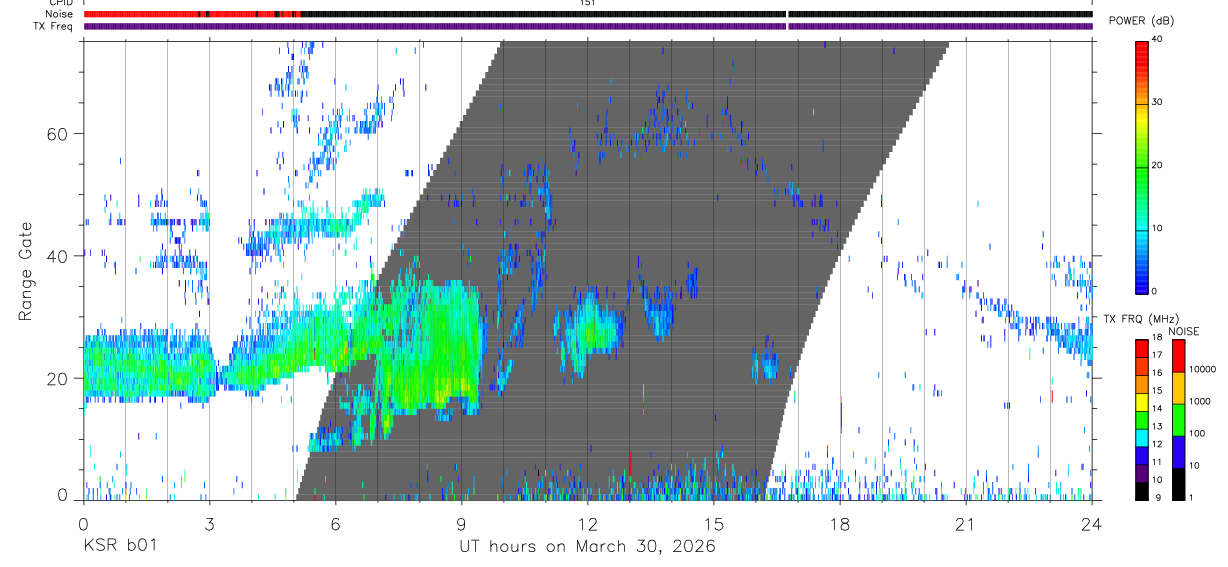Click the red segment of the NOISE colorbar

pyautogui.click(x=1178, y=356)
